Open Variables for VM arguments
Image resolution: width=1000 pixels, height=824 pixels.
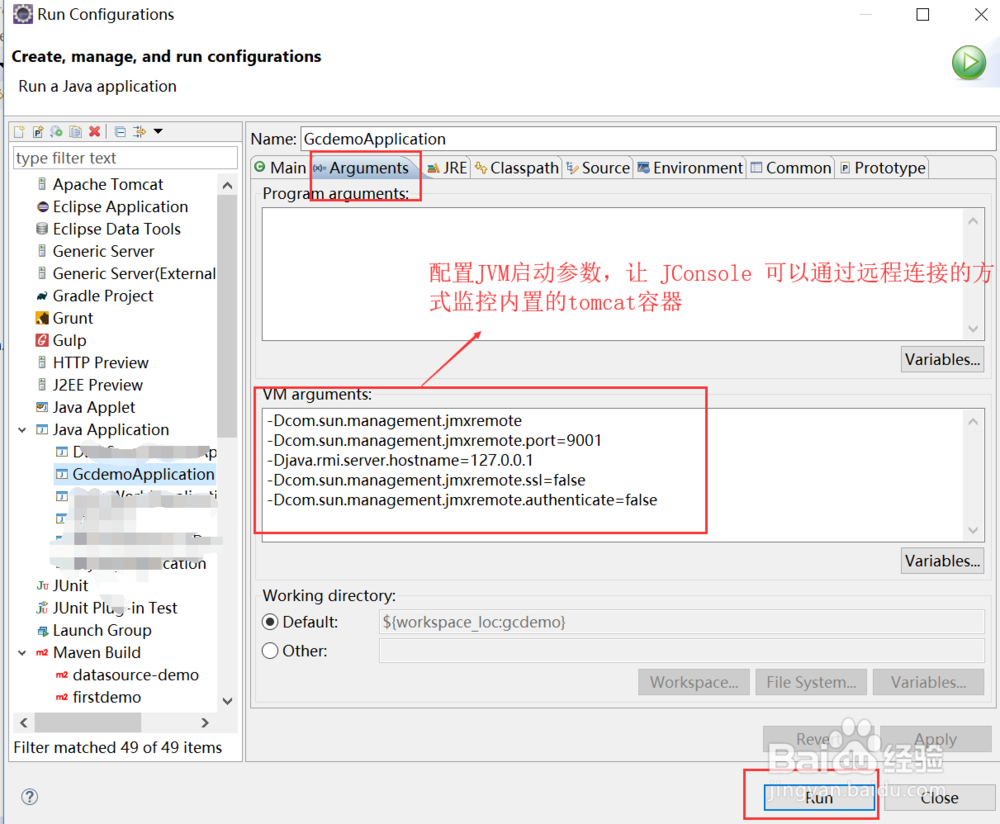click(x=942, y=561)
